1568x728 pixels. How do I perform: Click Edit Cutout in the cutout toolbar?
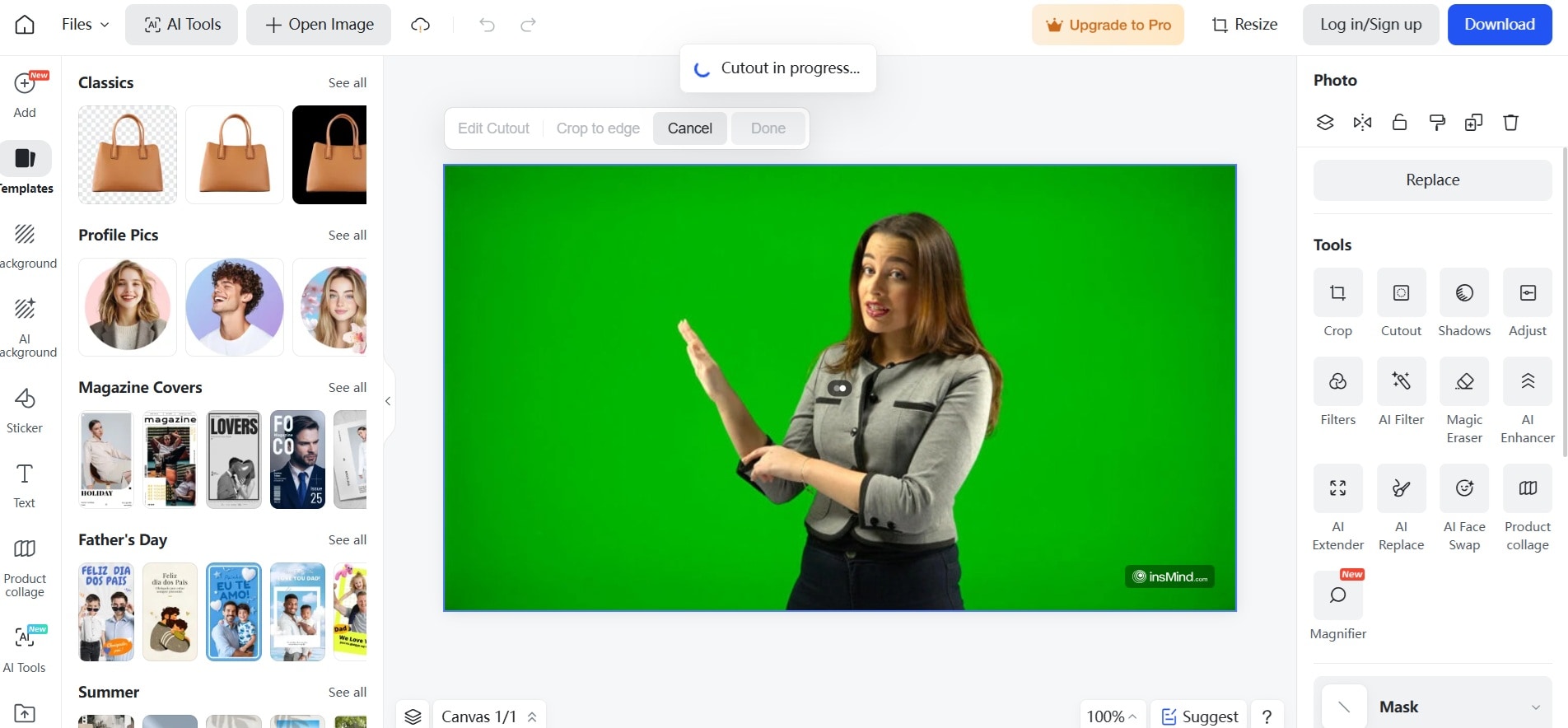pyautogui.click(x=493, y=128)
